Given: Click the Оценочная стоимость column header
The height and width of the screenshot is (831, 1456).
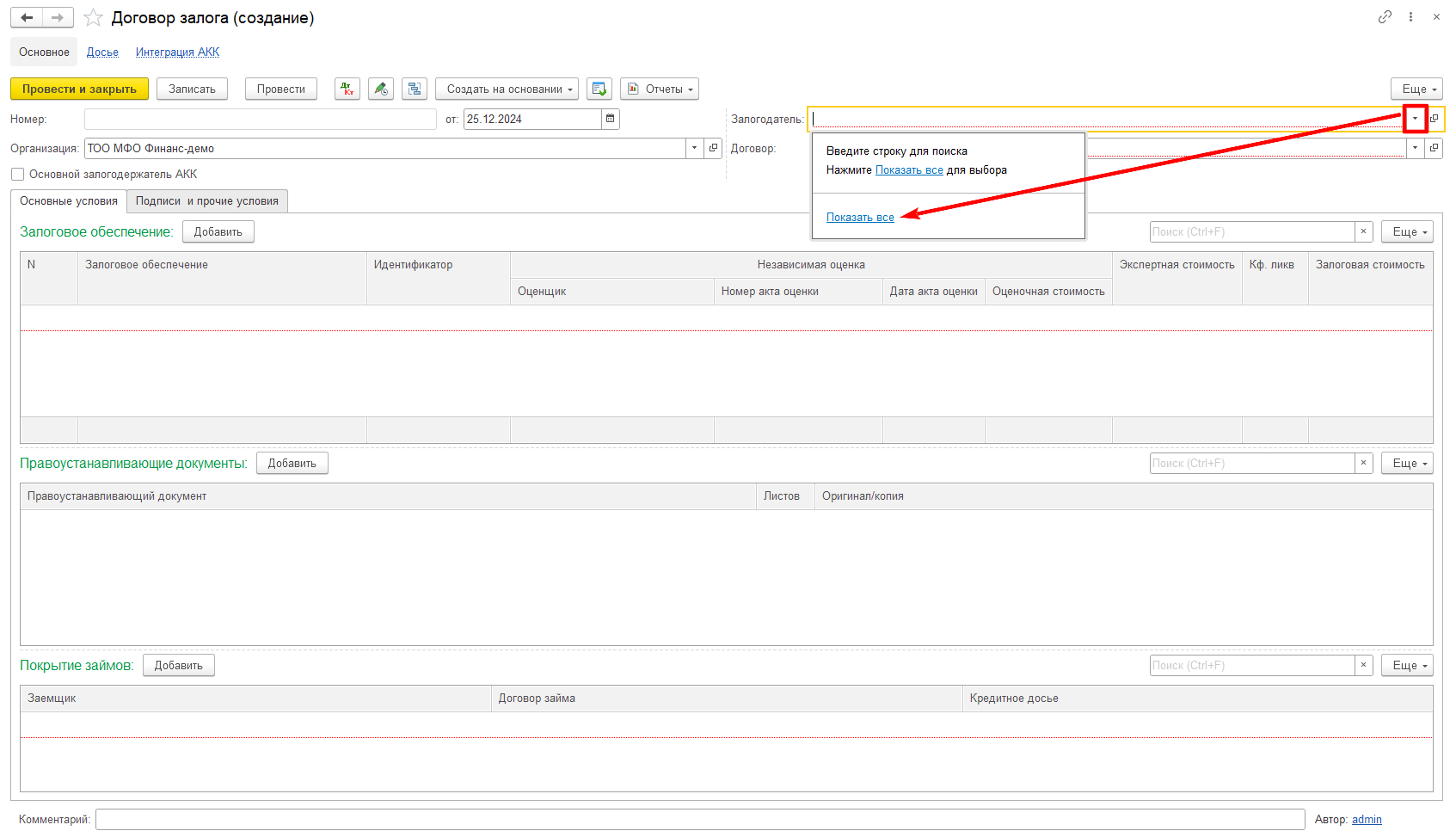Looking at the screenshot, I should [x=1048, y=292].
